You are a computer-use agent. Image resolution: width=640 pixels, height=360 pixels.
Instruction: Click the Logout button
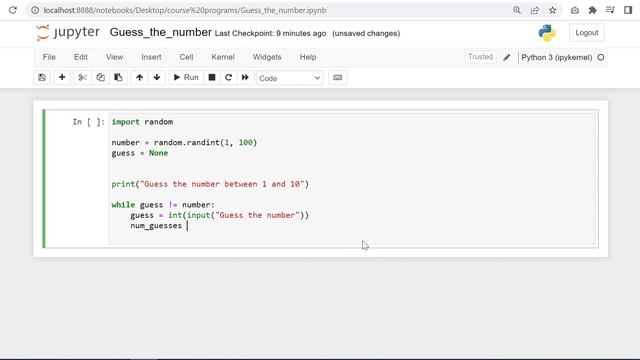tap(587, 33)
